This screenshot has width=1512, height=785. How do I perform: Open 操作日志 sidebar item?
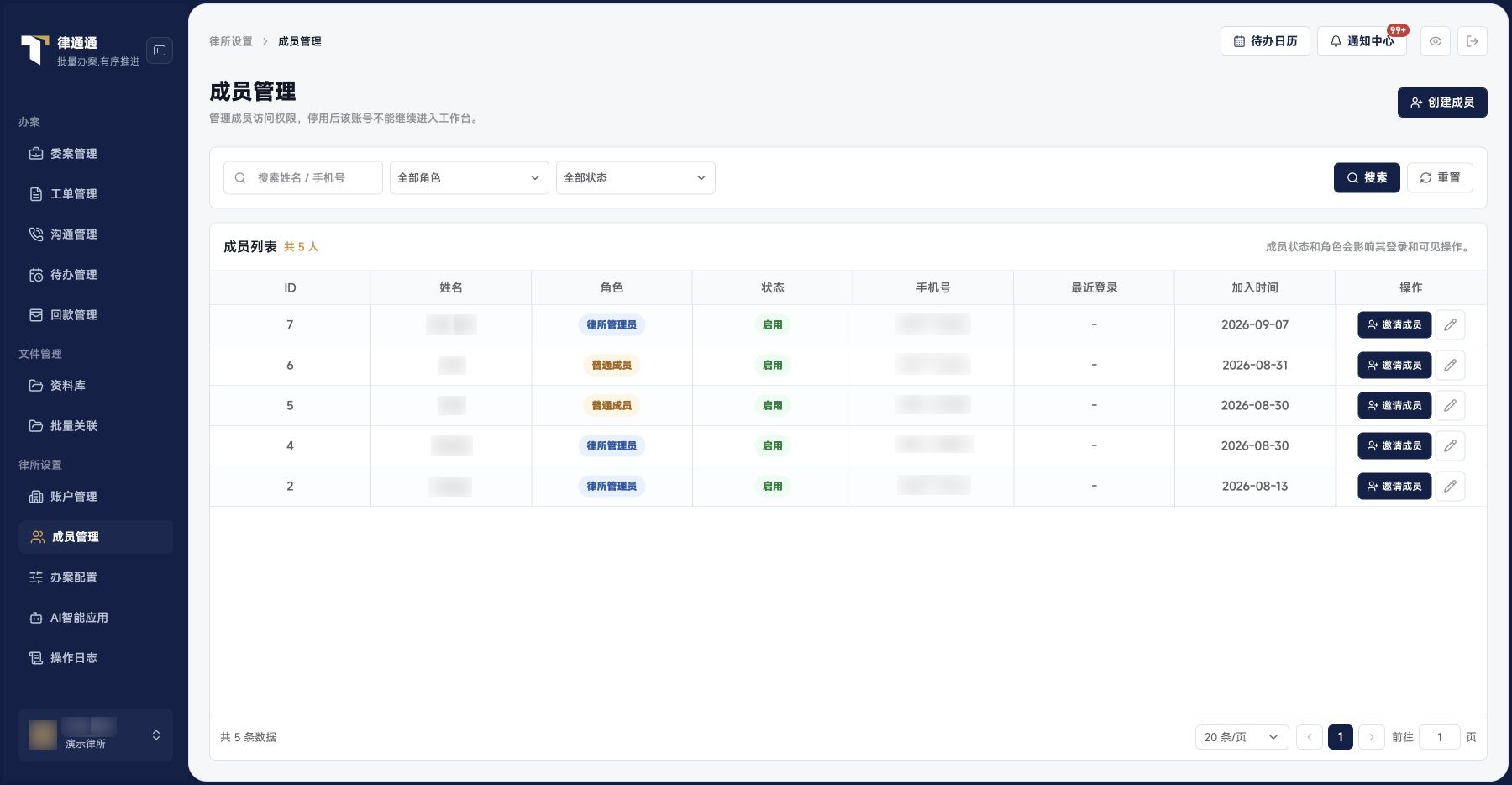(96, 658)
